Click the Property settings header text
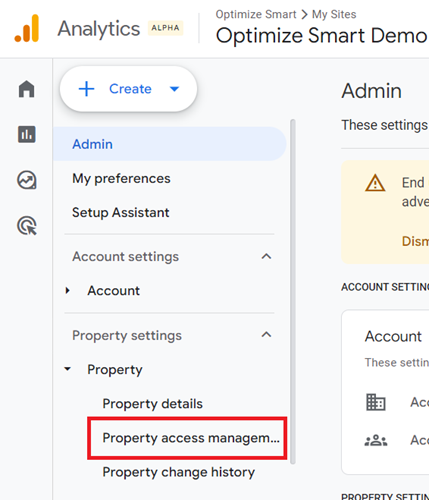The width and height of the screenshot is (429, 500). click(x=127, y=335)
